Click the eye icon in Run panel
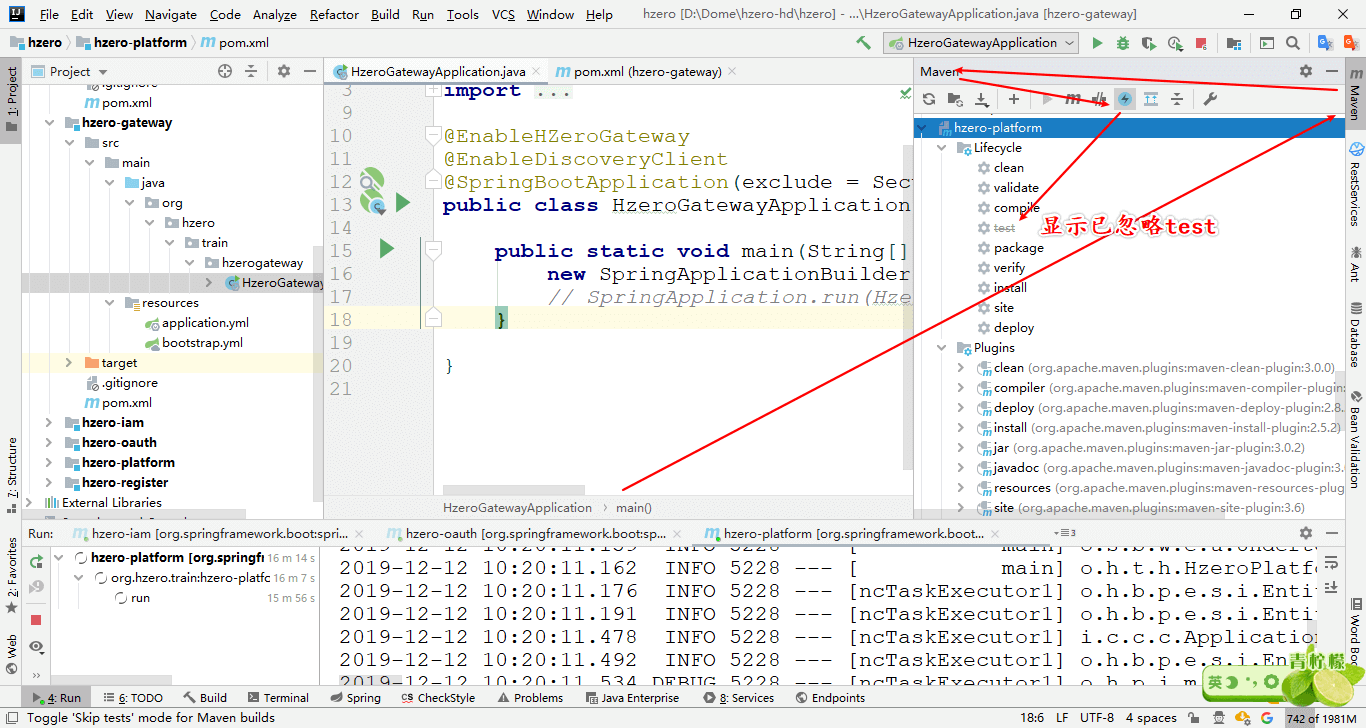The image size is (1366, 728). [36, 647]
